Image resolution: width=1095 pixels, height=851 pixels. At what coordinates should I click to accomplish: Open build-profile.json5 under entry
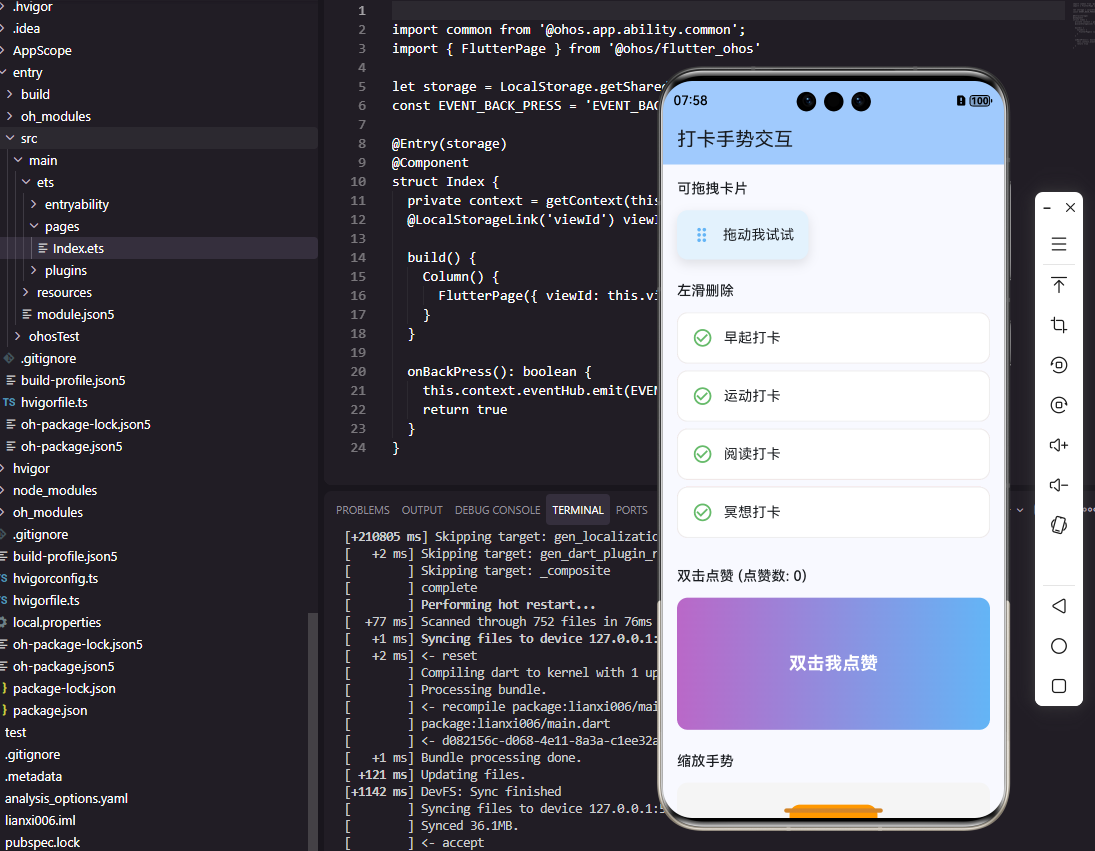[x=73, y=380]
